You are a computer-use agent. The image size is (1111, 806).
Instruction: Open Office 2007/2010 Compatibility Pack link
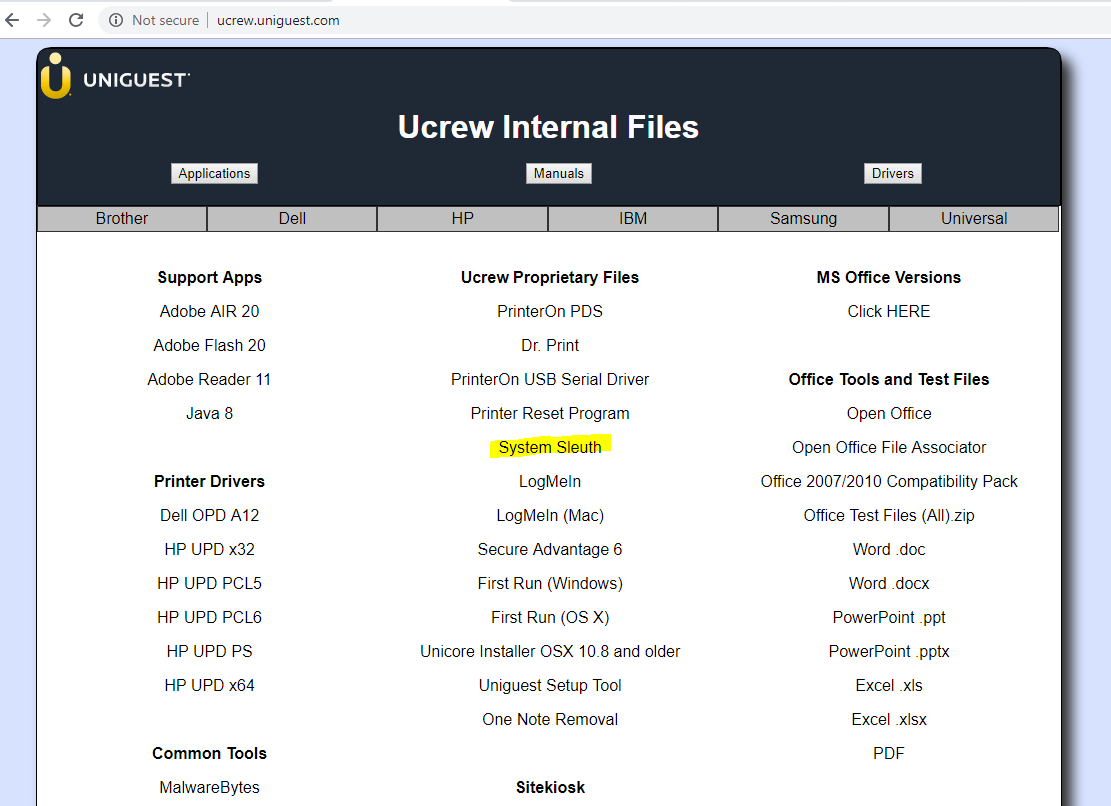889,482
